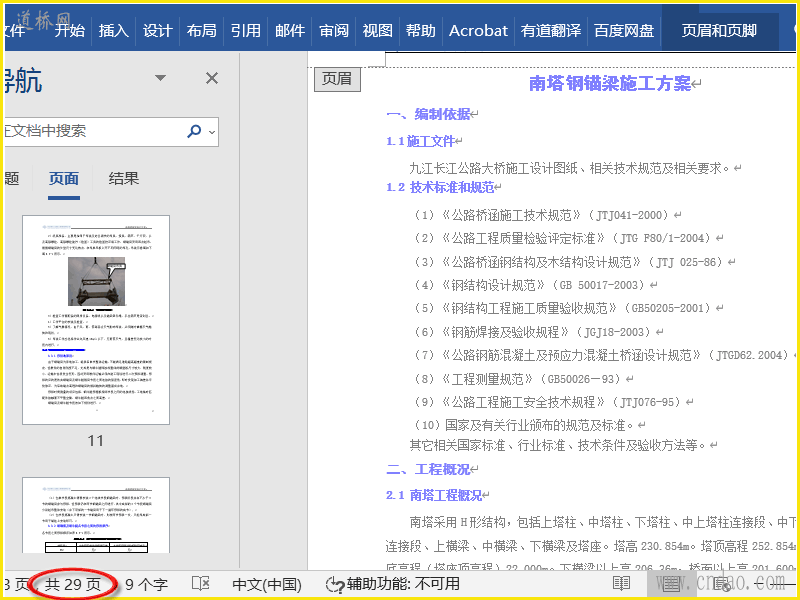Click the 共 29 页 page count
Screen dimensions: 800x600
coord(73,584)
